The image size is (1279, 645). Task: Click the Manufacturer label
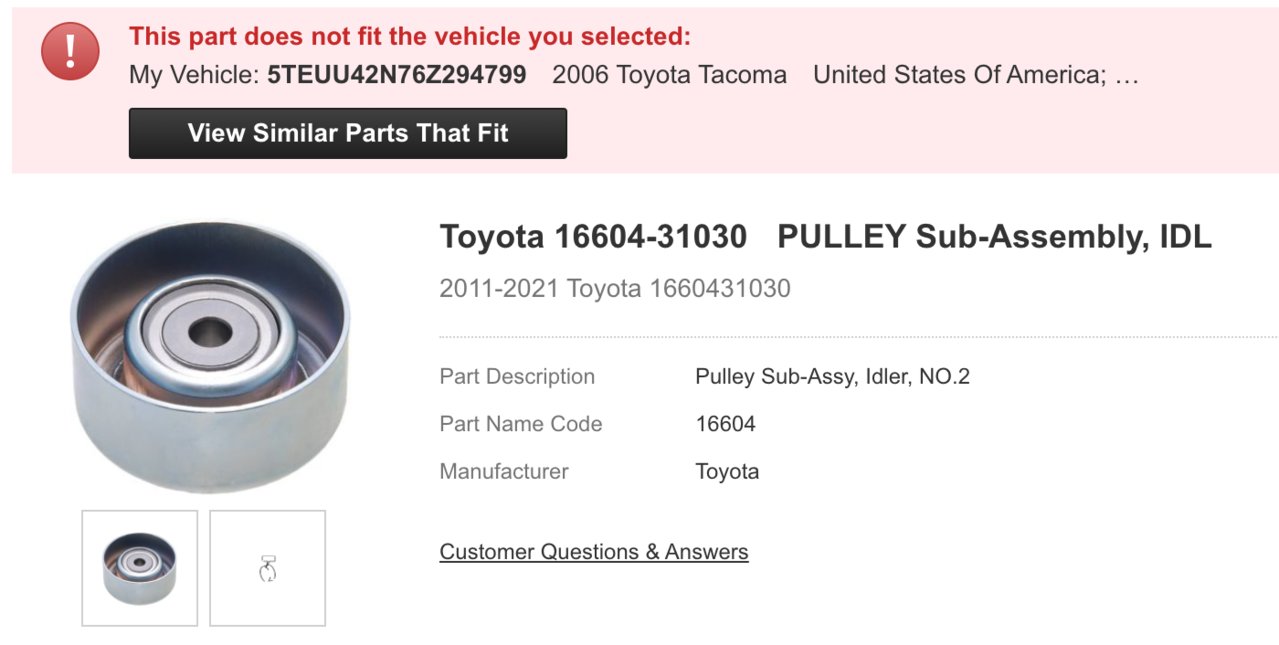click(504, 471)
